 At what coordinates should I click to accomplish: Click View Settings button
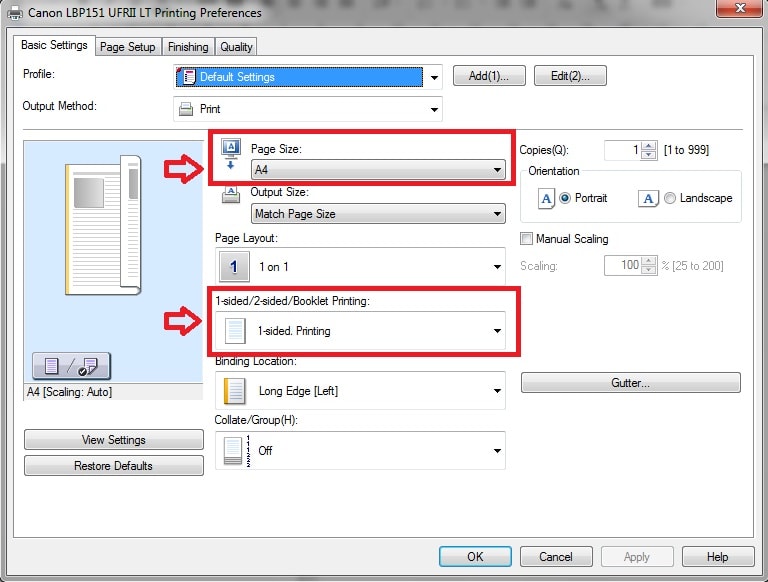pyautogui.click(x=114, y=440)
